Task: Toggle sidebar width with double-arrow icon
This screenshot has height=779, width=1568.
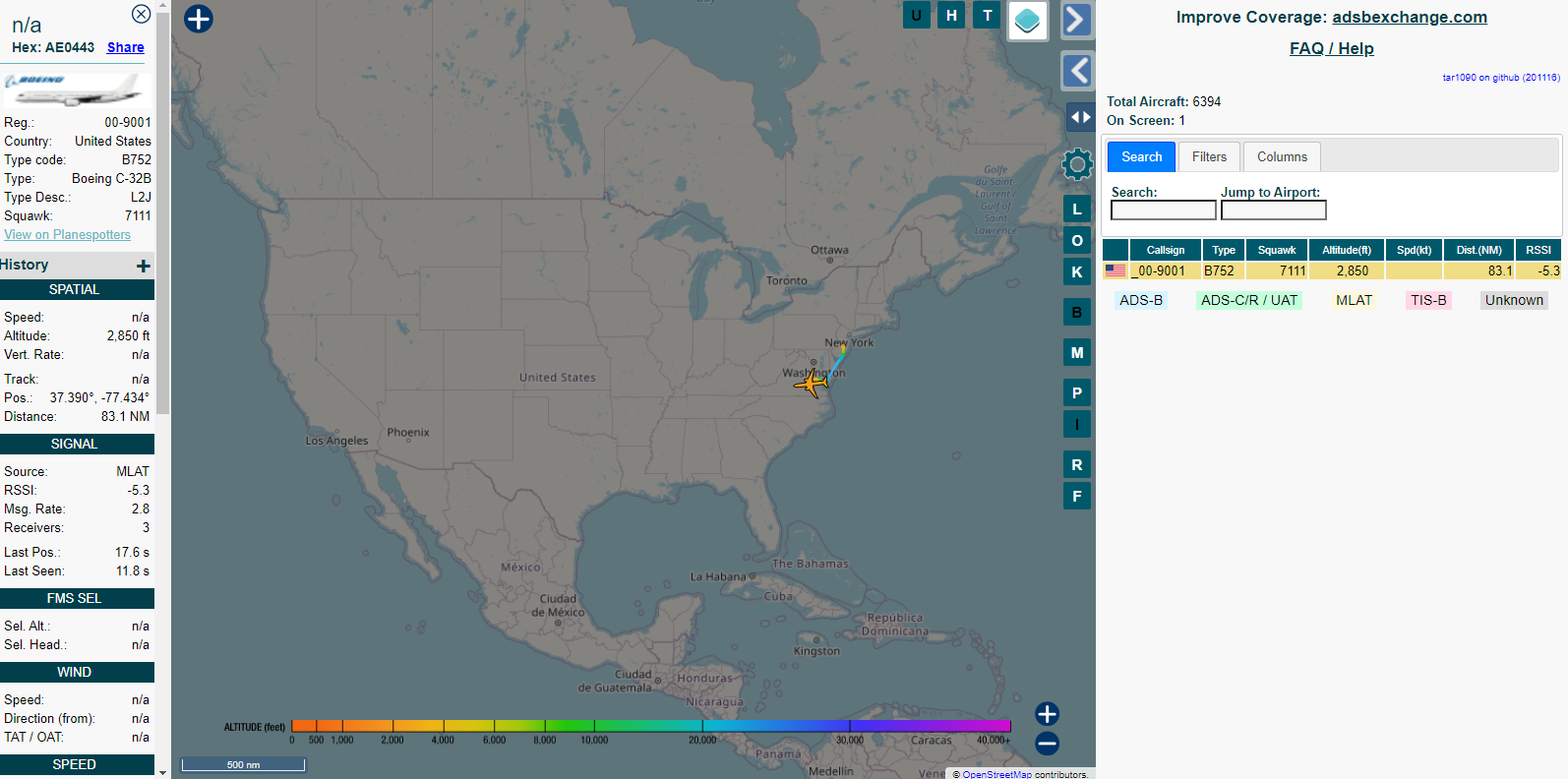Action: [1080, 117]
